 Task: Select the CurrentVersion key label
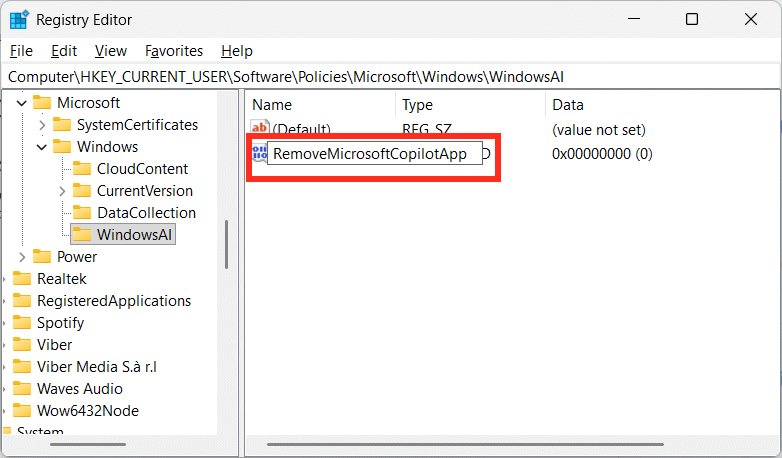[145, 191]
